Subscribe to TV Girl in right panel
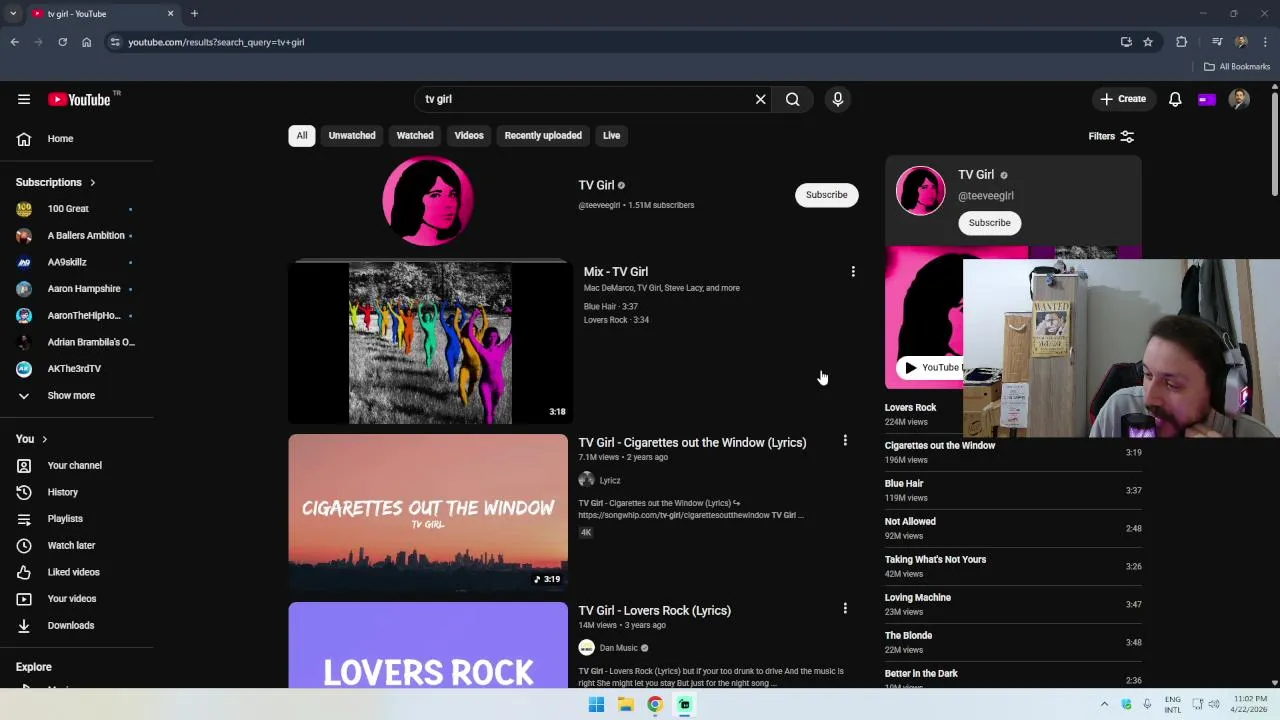The width and height of the screenshot is (1280, 720). [x=989, y=223]
